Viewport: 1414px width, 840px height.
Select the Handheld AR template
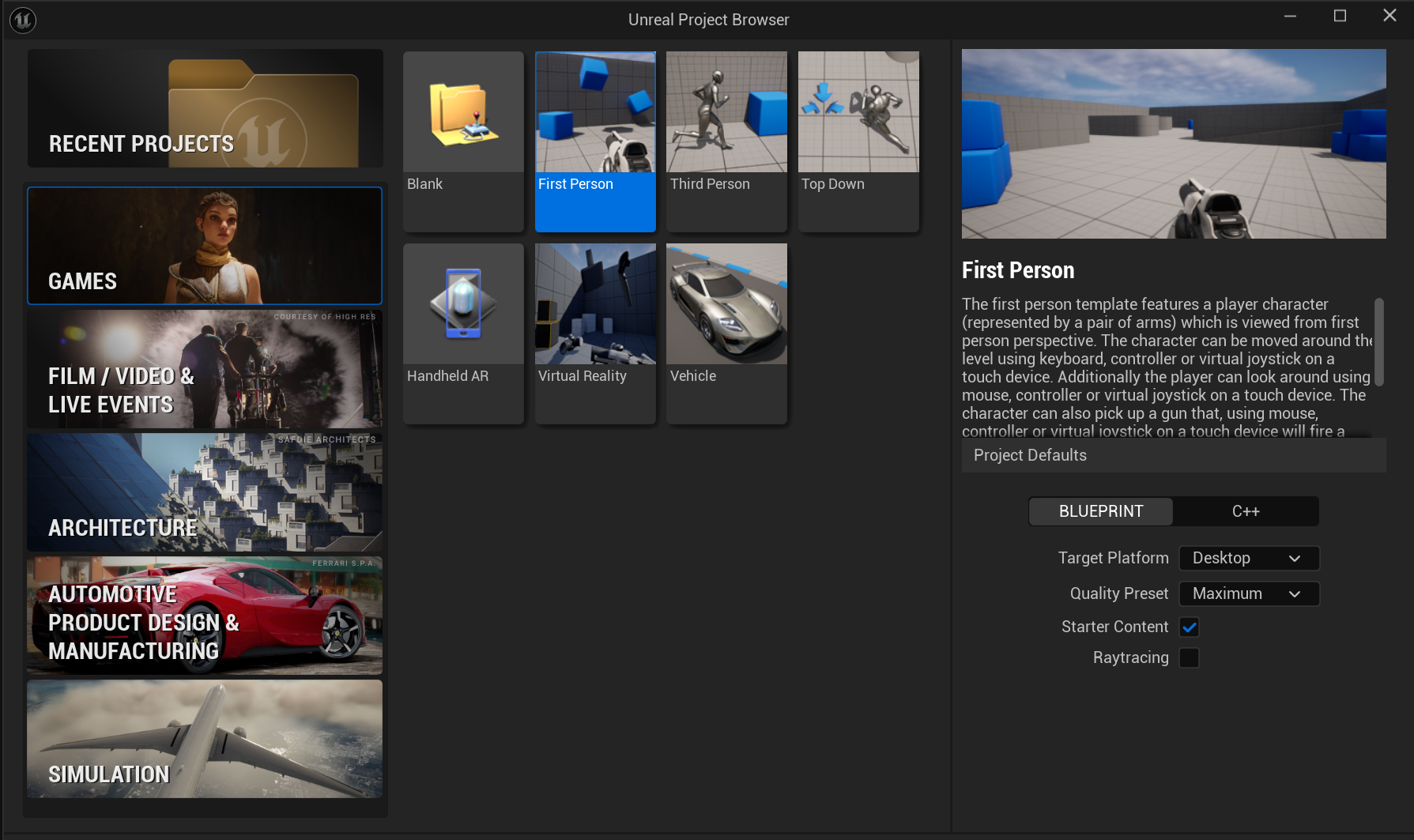coord(463,333)
